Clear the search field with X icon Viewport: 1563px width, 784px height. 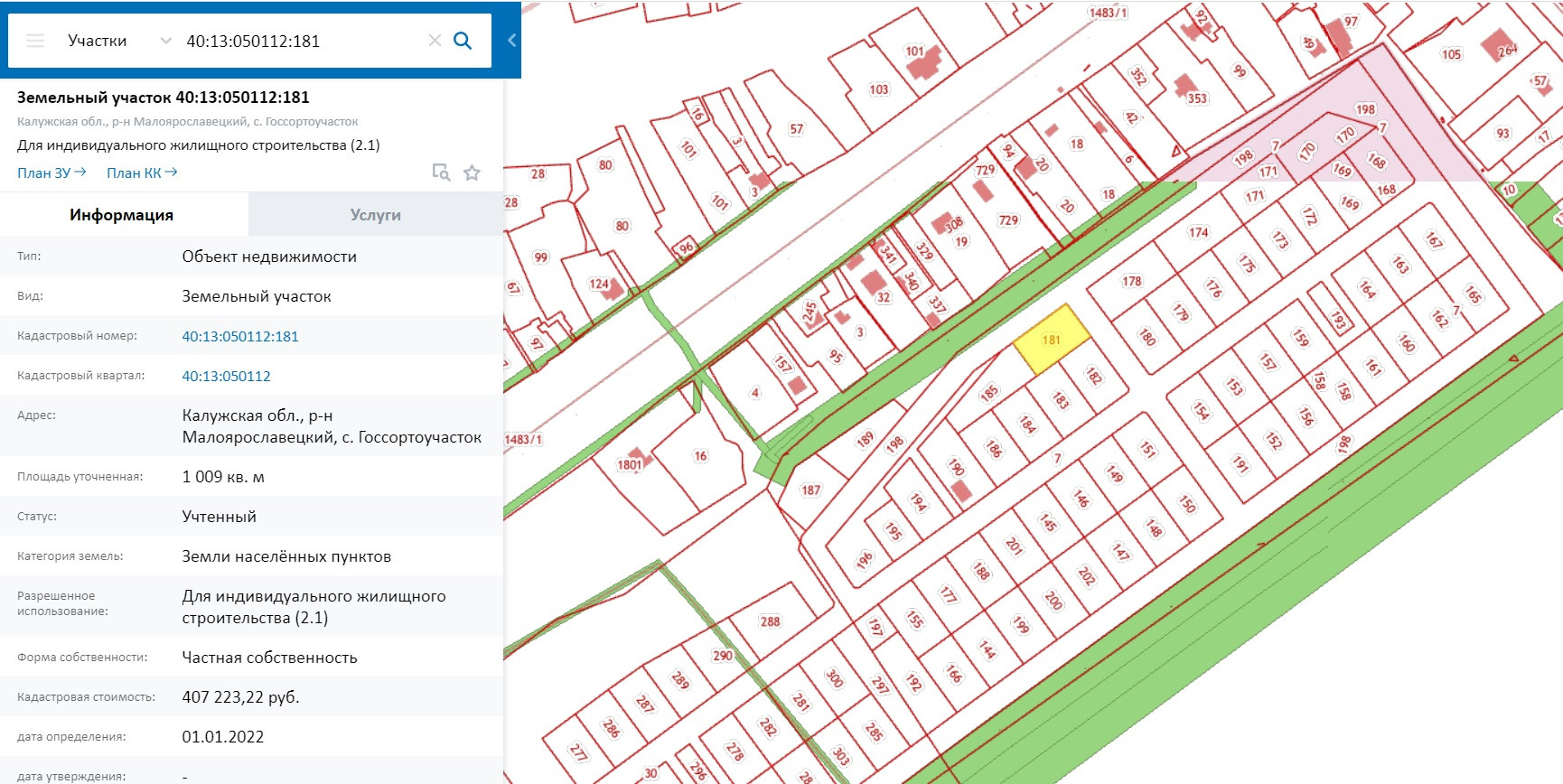pos(435,41)
